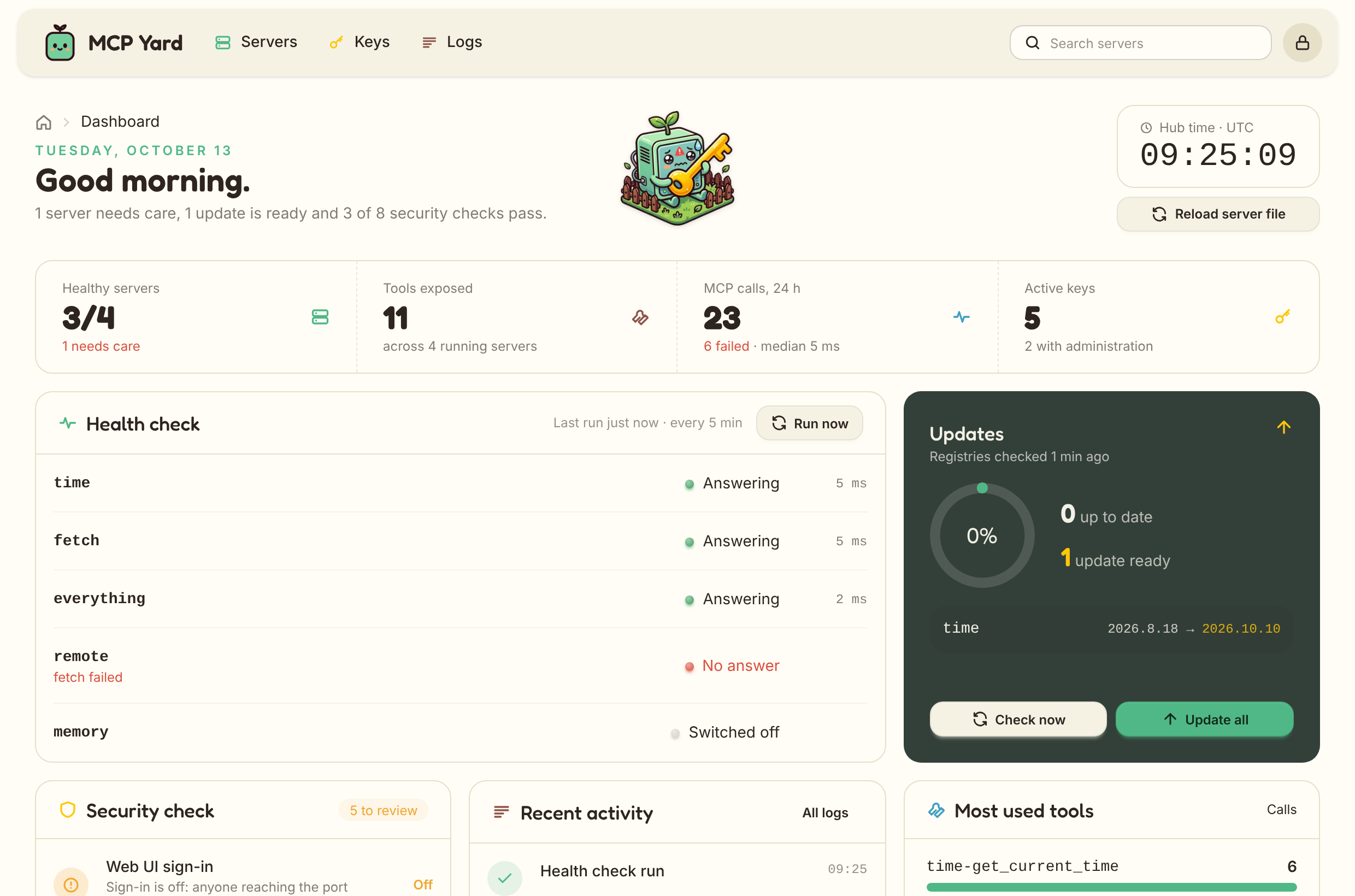Viewport: 1355px width, 896px height.
Task: Click the Web UI sign-in warning icon
Action: click(x=71, y=883)
